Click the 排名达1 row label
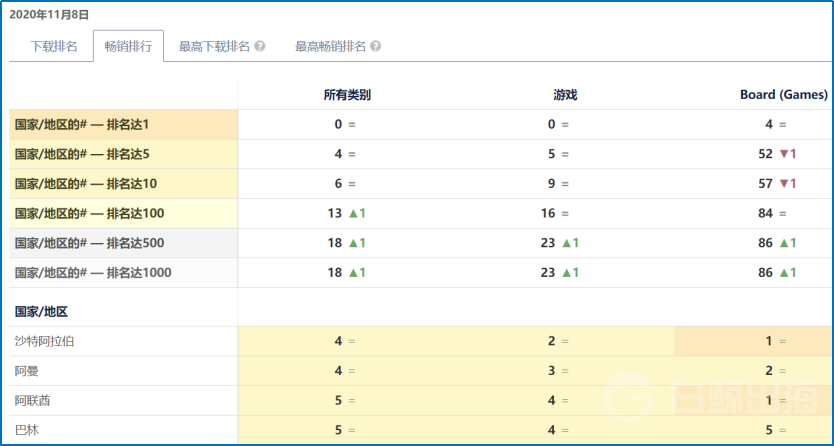The image size is (834, 446). point(81,125)
